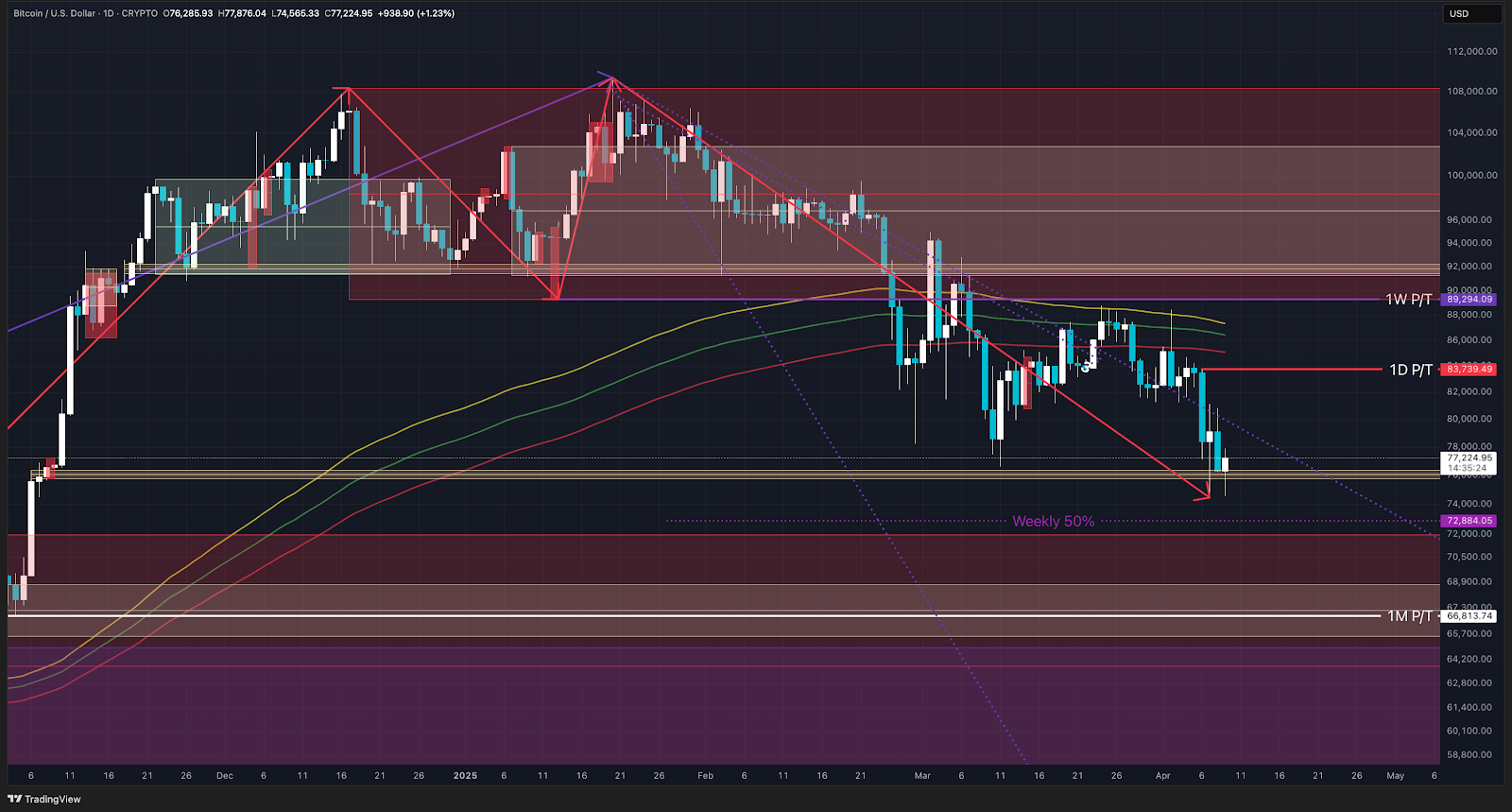Click the current price label 77,224.95
Viewport: 1512px width, 812px height.
click(1469, 458)
